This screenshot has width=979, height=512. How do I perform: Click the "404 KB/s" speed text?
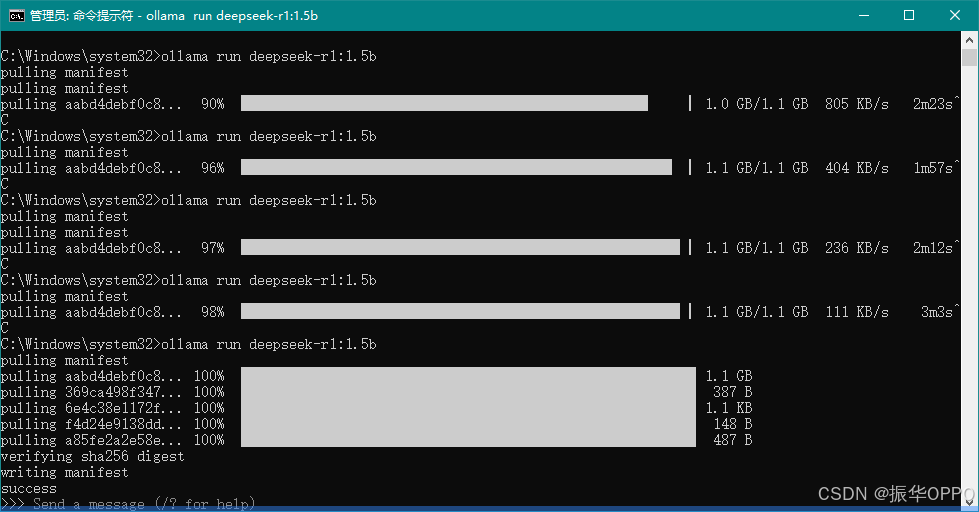click(x=857, y=167)
